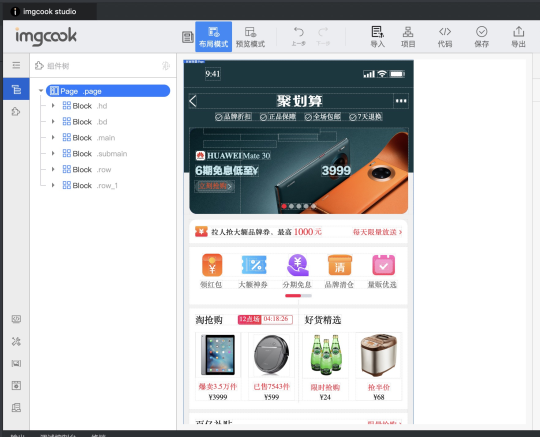The image size is (540, 437).
Task: Click the icon at right of 组件树 header
Action: click(166, 65)
